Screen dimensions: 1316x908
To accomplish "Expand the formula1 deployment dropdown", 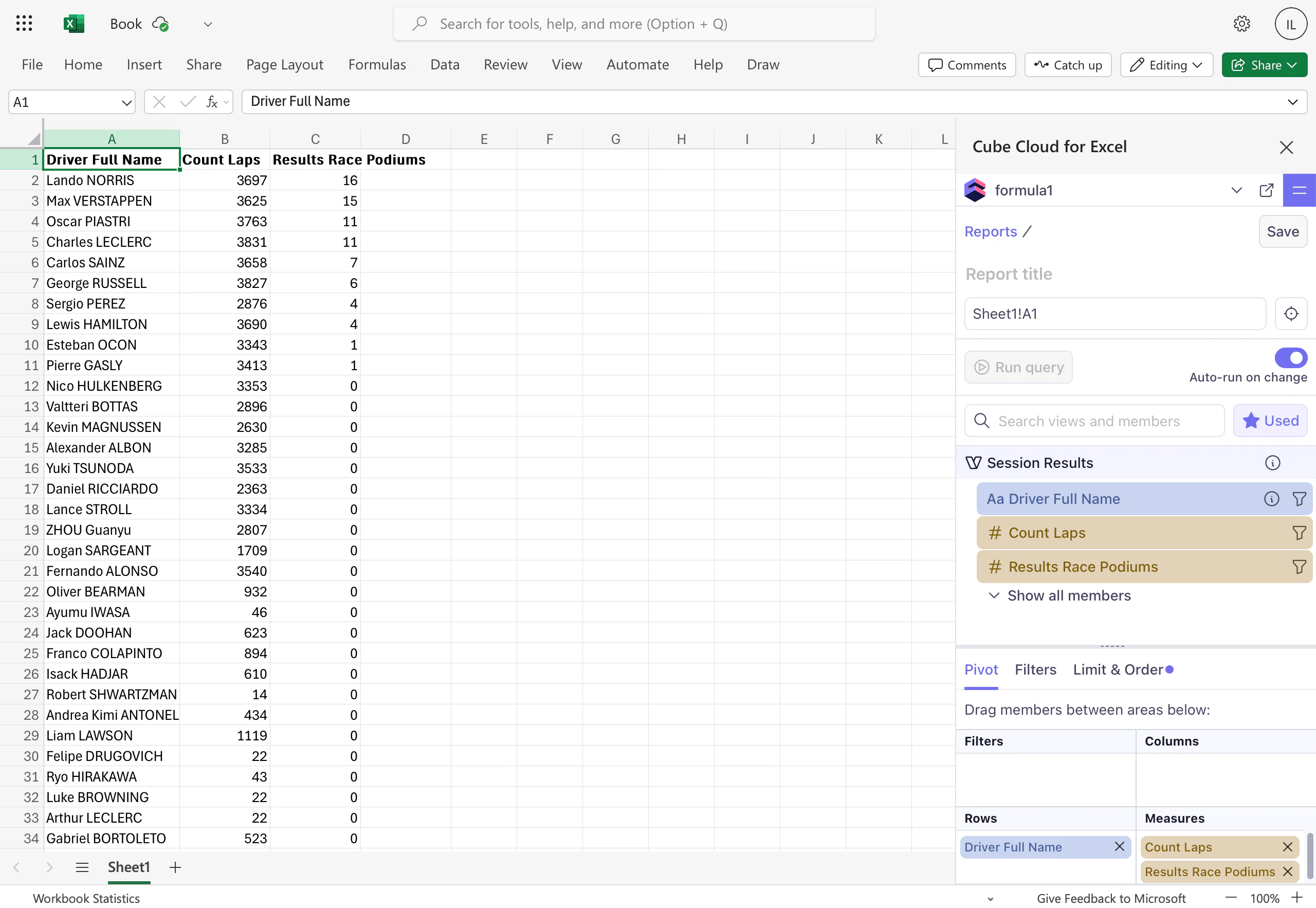I will [1236, 191].
